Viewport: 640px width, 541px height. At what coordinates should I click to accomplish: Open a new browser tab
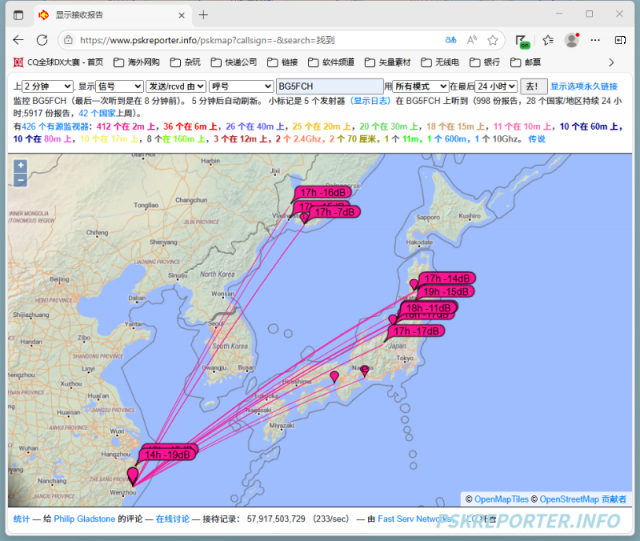[x=203, y=15]
